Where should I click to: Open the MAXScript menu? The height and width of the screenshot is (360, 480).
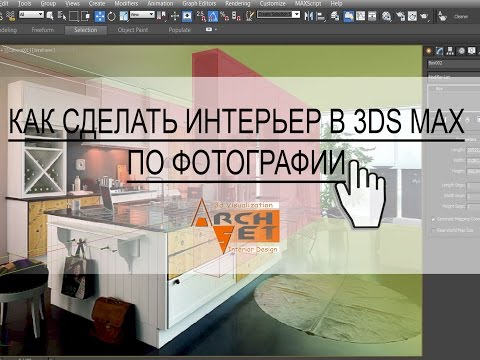point(308,4)
